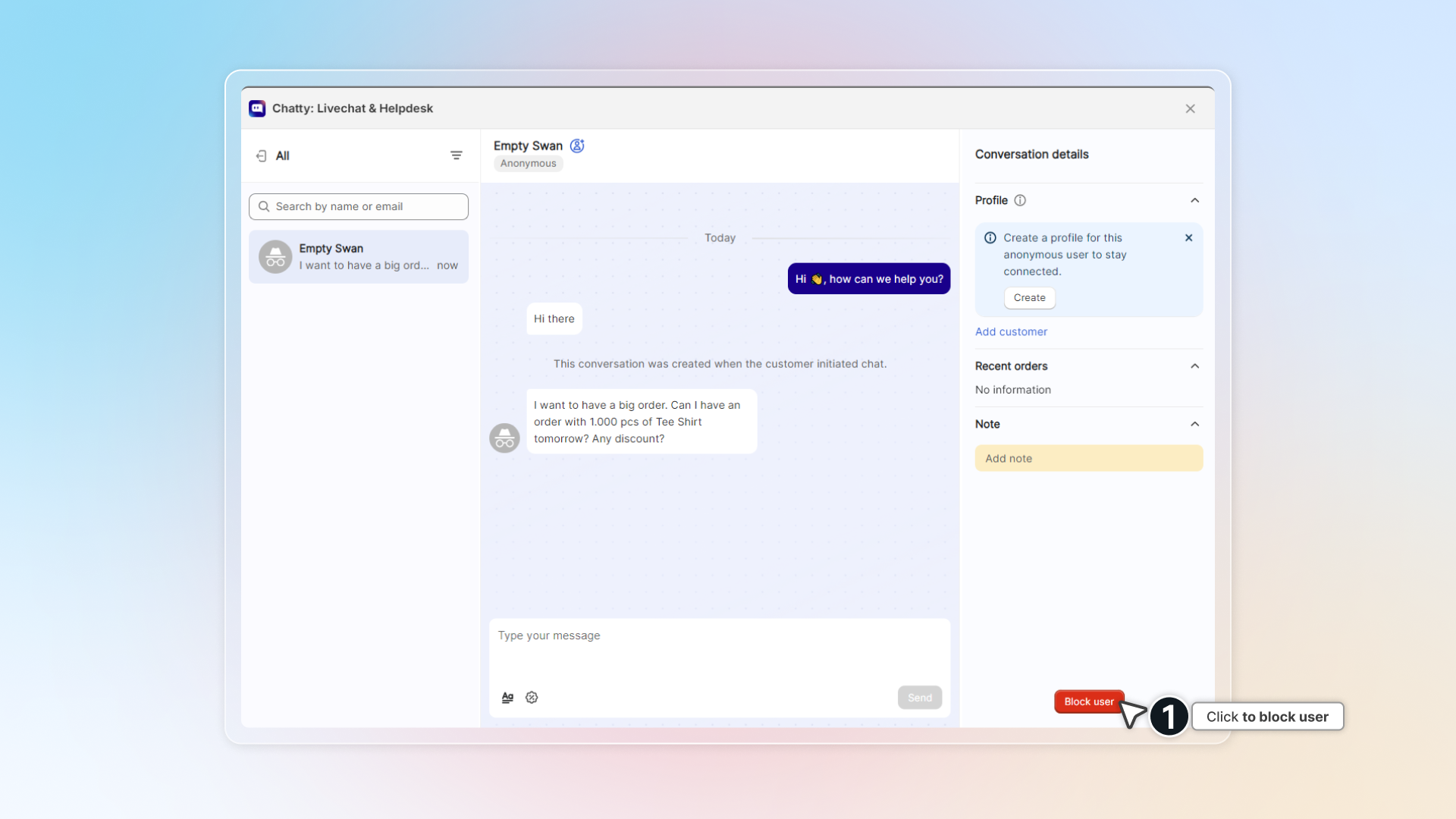Collapse the Recent orders section
The height and width of the screenshot is (819, 1456).
(1194, 366)
